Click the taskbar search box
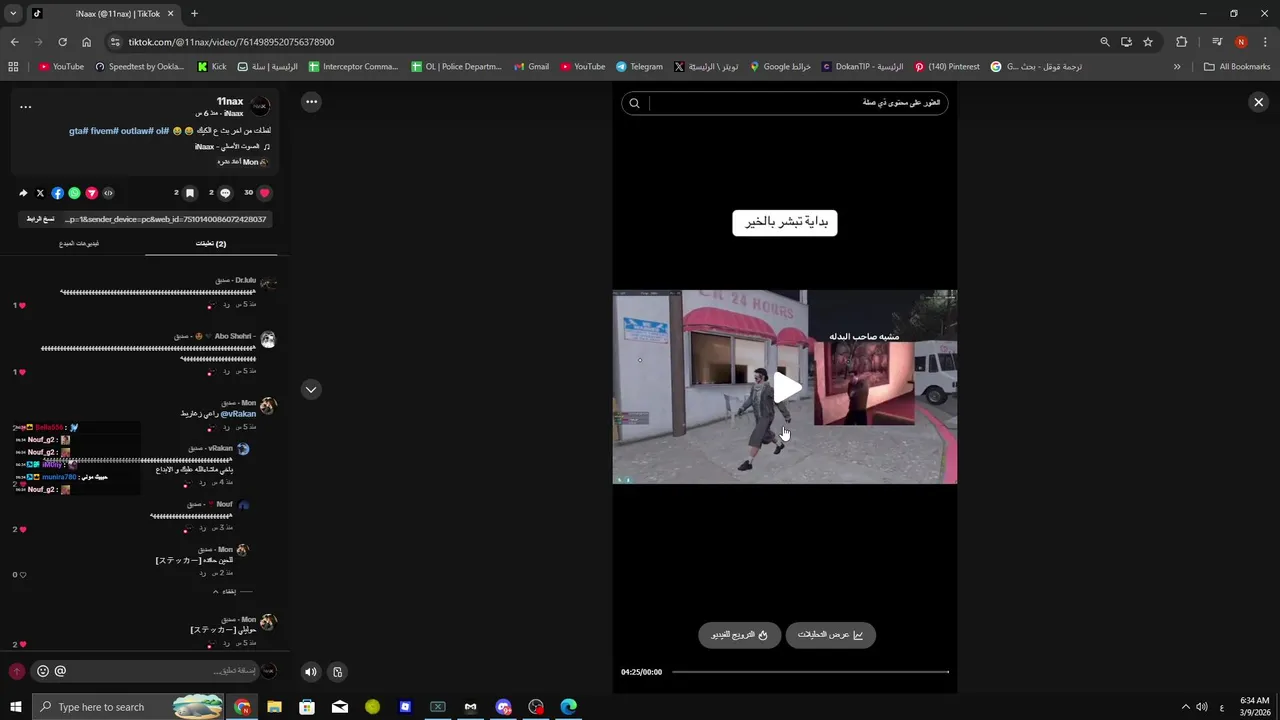The width and height of the screenshot is (1280, 720). click(x=130, y=707)
